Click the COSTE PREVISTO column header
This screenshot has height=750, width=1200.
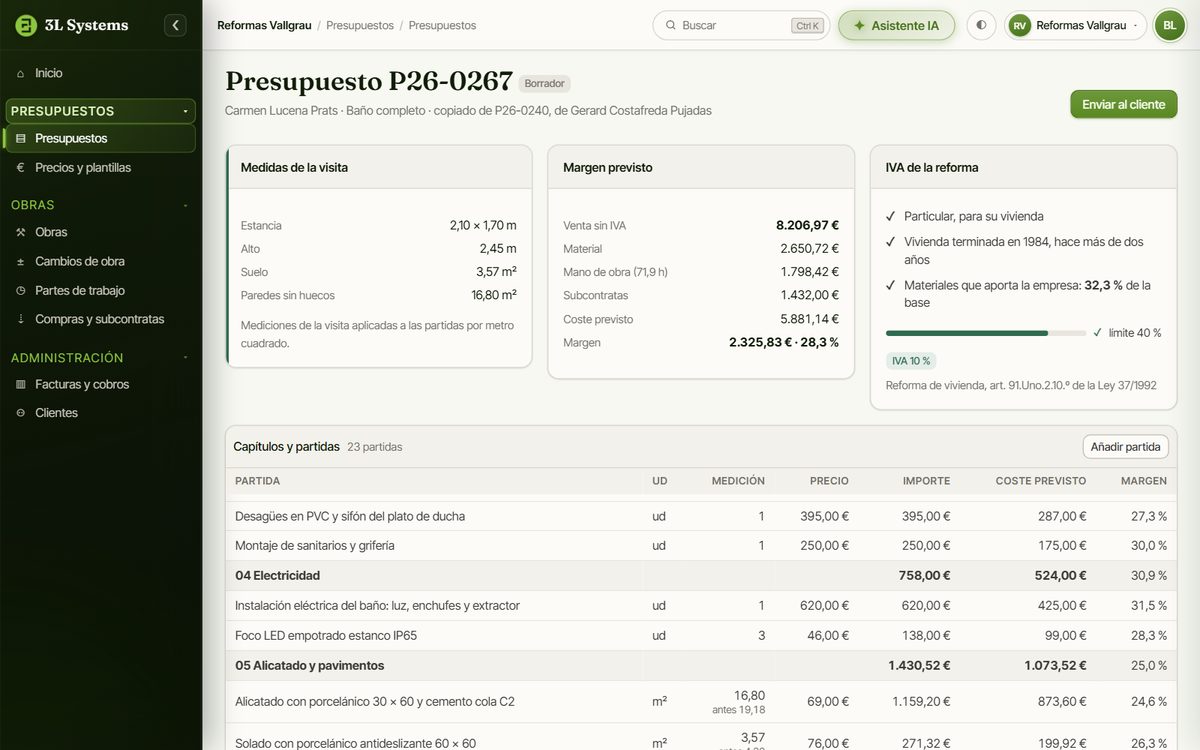(1041, 481)
